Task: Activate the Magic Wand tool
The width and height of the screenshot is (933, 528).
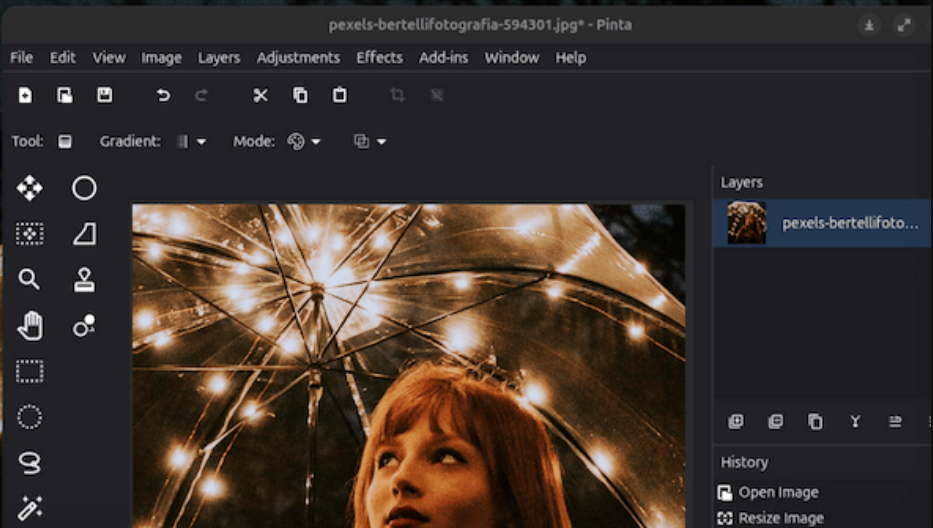Action: coord(30,508)
